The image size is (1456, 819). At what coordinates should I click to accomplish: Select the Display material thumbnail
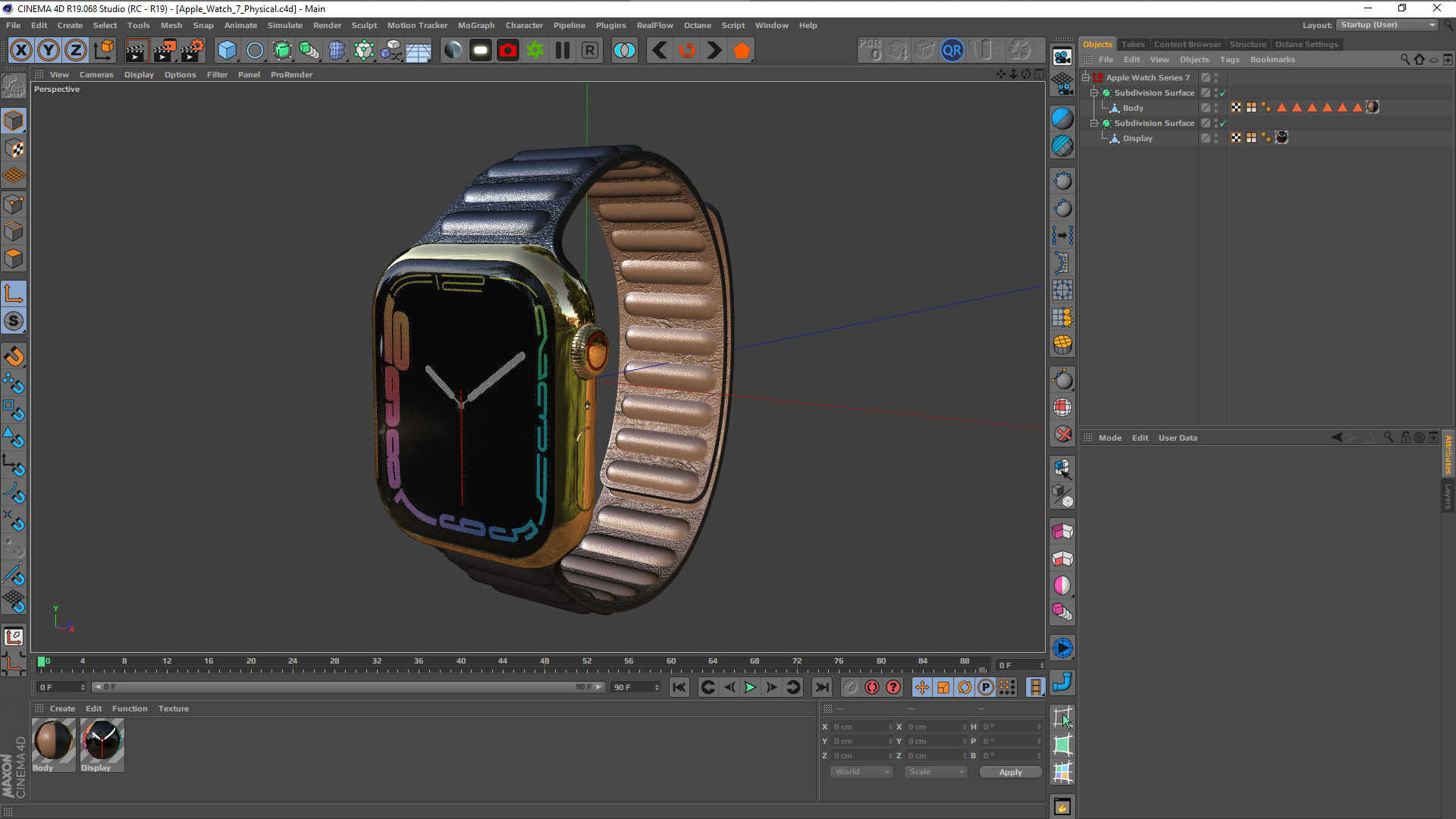[x=102, y=740]
